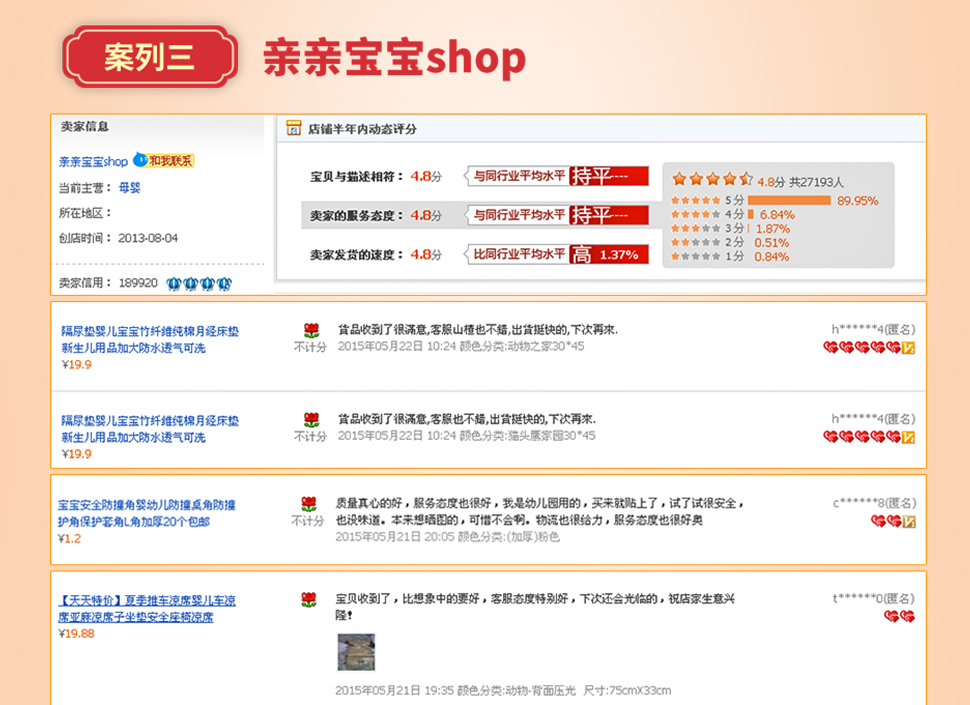Click gold badge icon next to c******8 hearts
The height and width of the screenshot is (705, 970).
(909, 522)
